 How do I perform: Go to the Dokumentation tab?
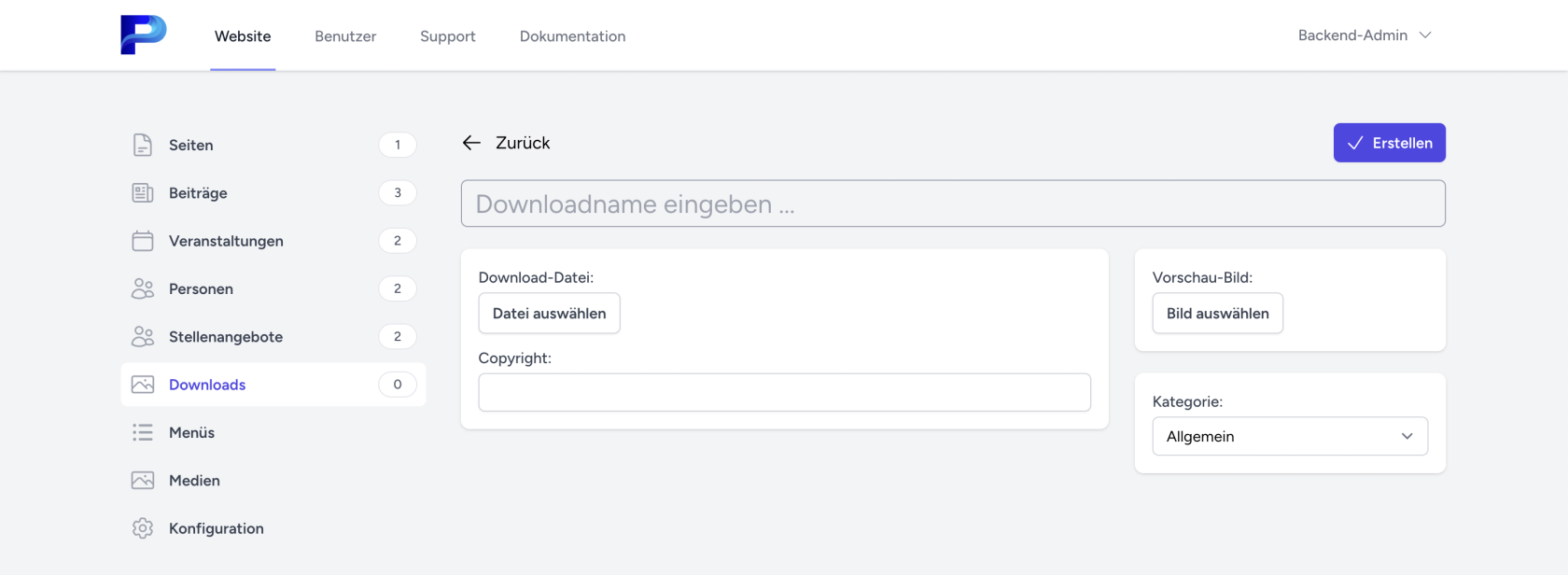[x=572, y=36]
